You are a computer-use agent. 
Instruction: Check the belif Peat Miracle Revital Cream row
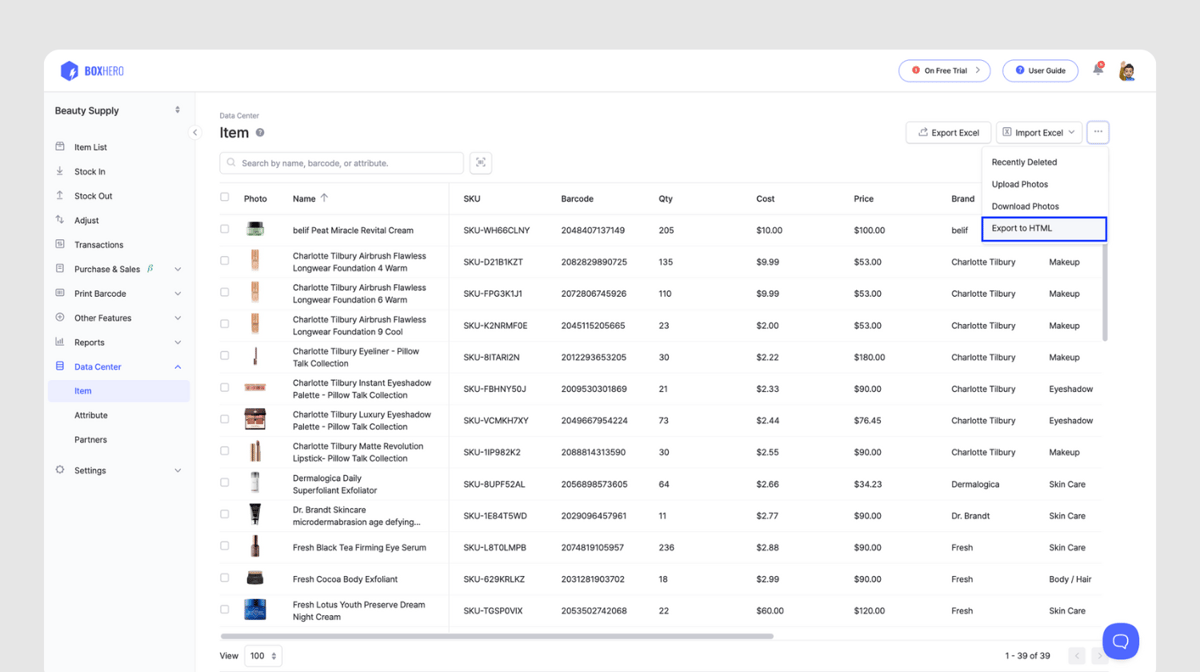225,229
